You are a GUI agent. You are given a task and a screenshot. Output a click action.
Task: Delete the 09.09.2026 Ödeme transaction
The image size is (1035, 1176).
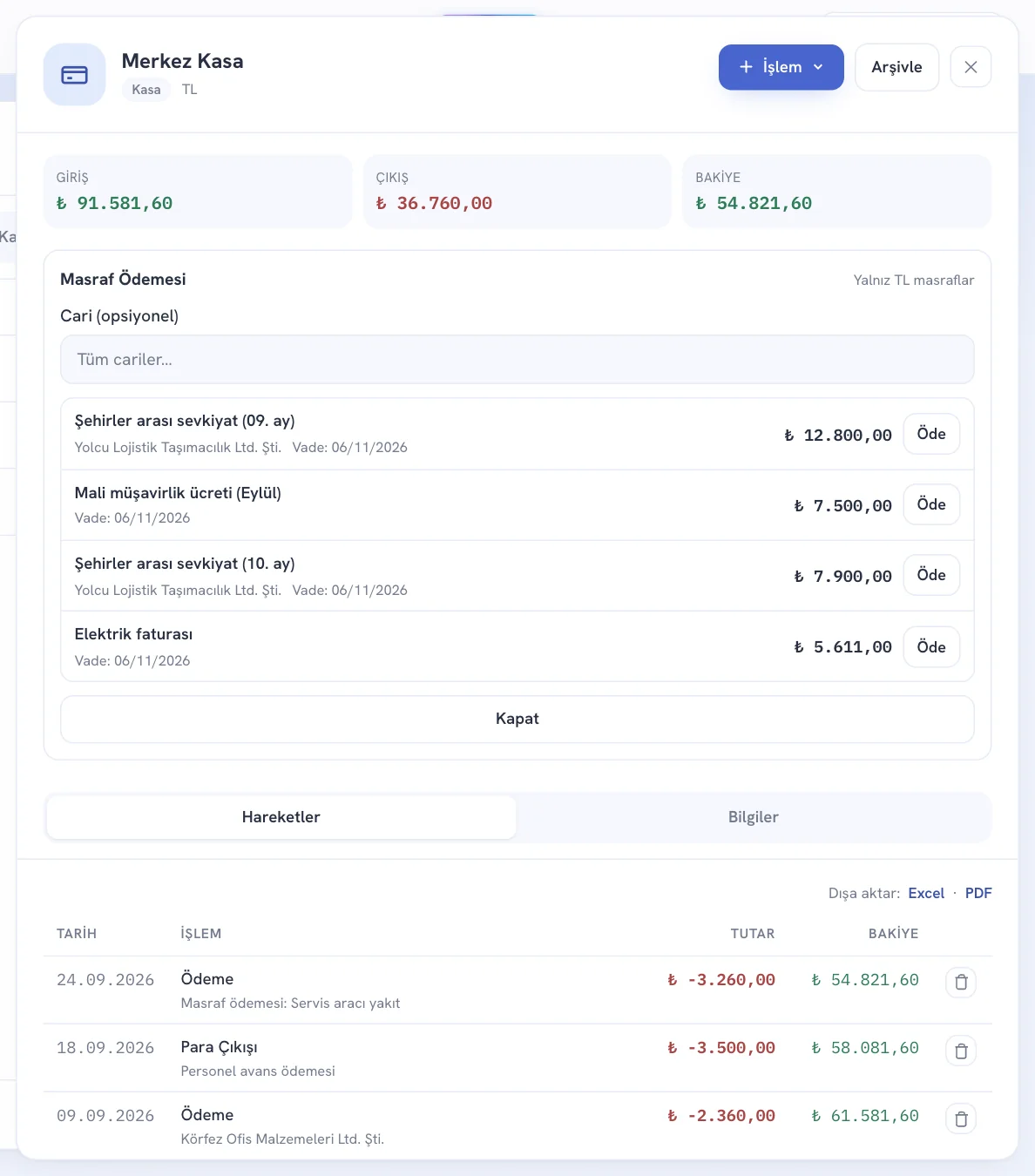tap(961, 1118)
